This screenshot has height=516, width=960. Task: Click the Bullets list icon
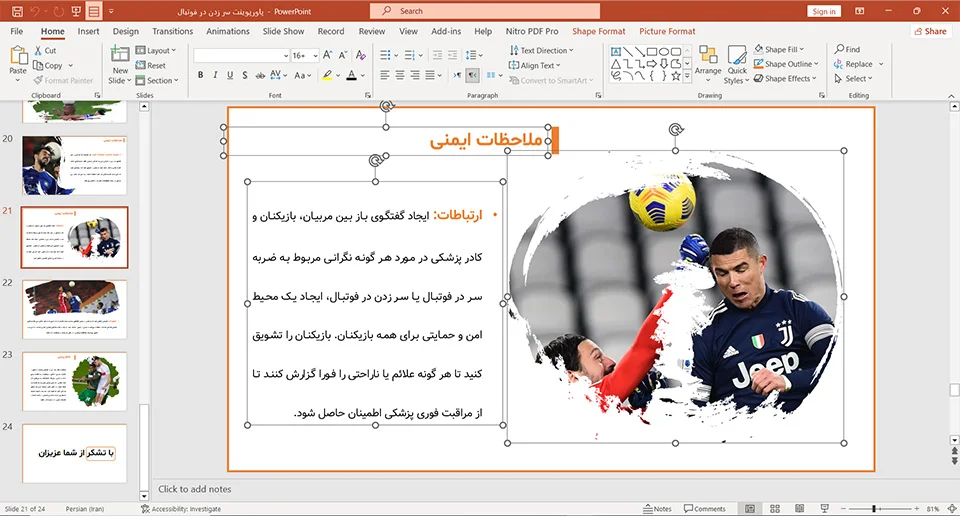(385, 55)
